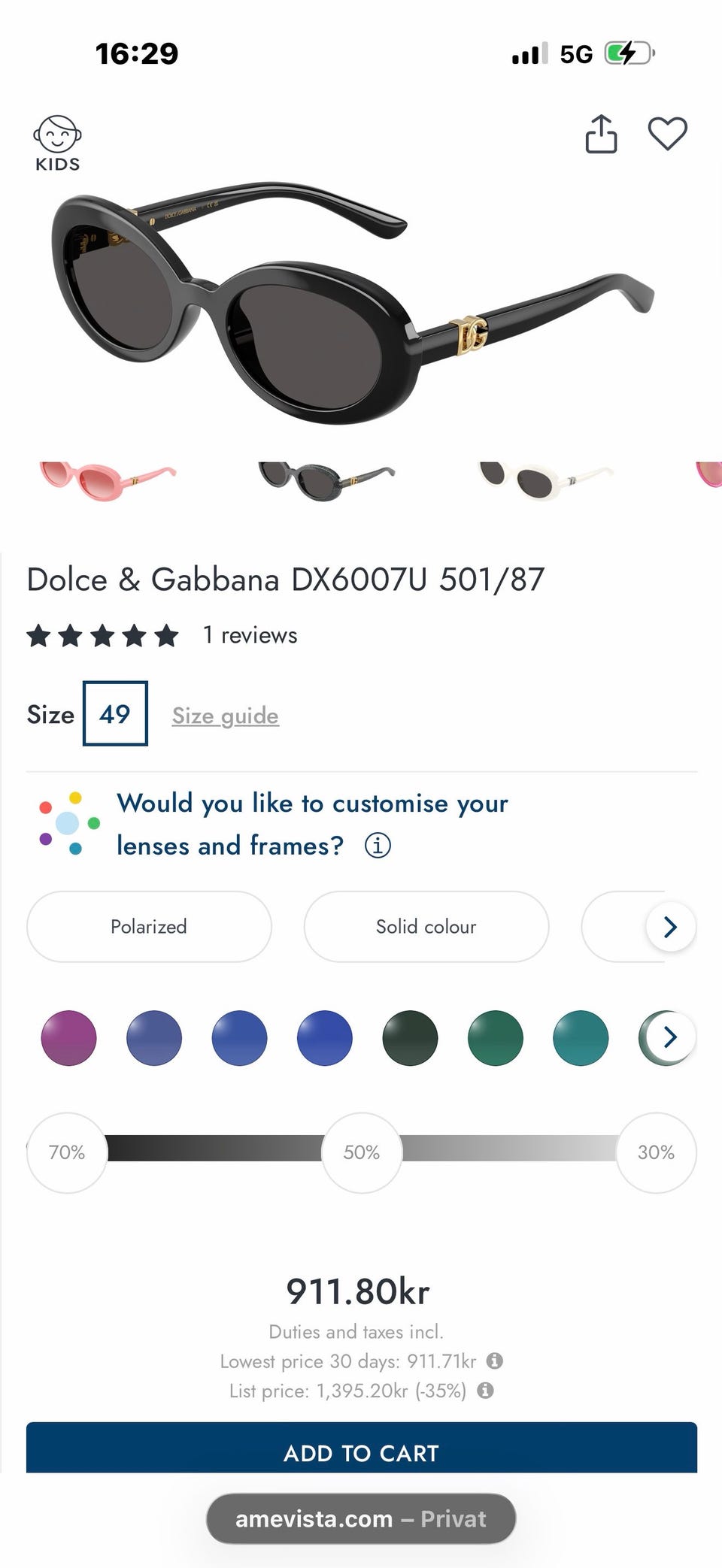Open lens customisation info icon

[378, 846]
